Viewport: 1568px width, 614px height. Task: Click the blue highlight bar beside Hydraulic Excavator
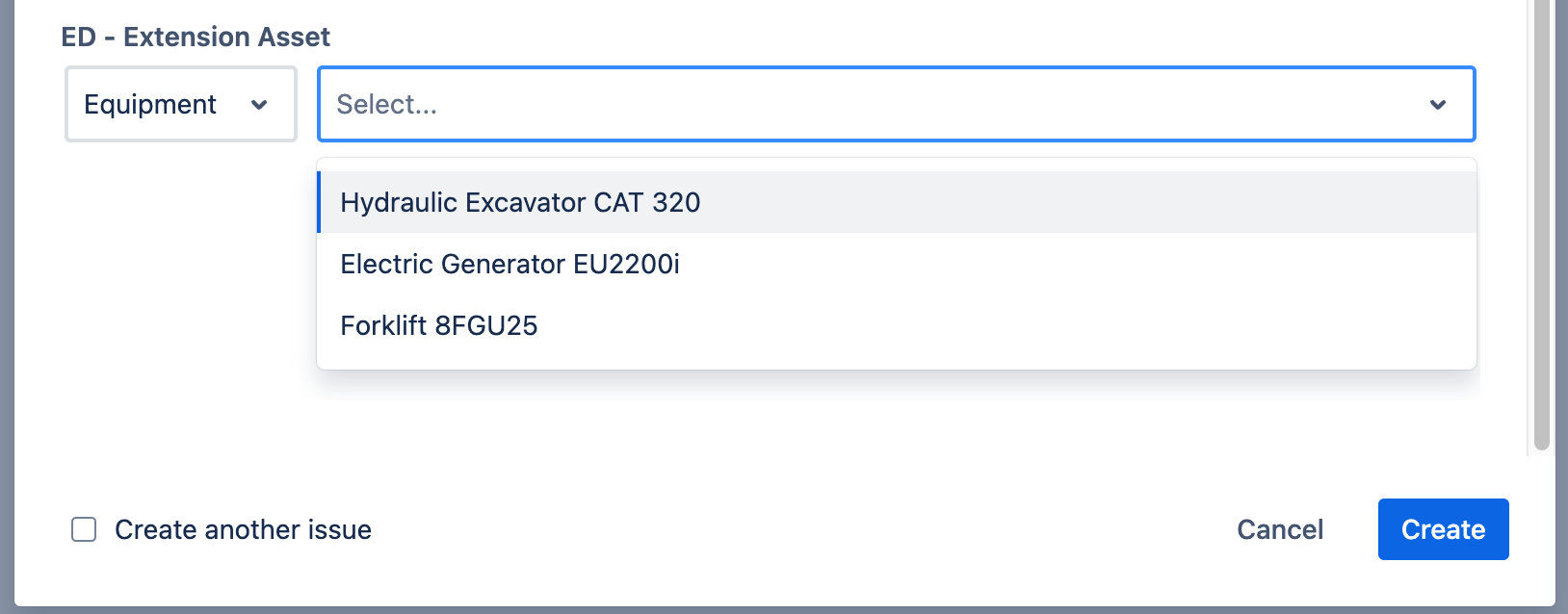pyautogui.click(x=319, y=202)
